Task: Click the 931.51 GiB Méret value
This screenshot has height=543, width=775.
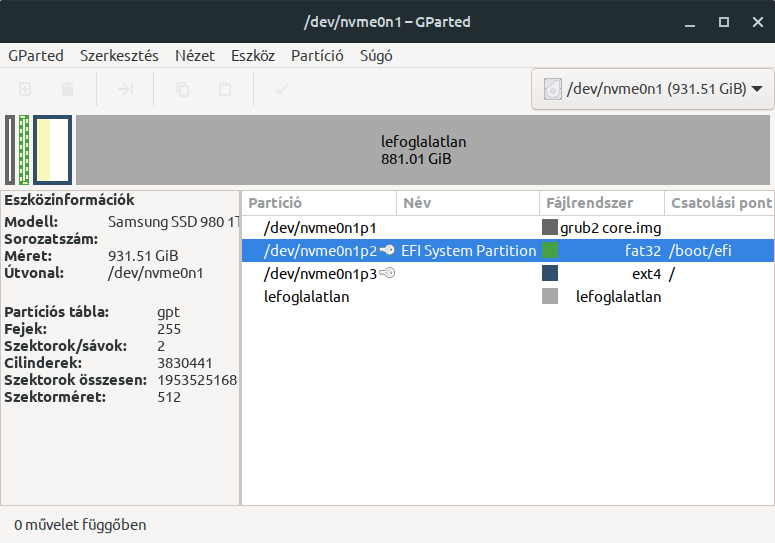Action: point(143,256)
